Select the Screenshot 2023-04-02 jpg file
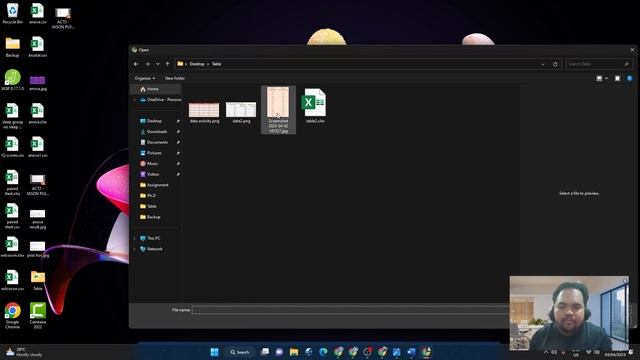This screenshot has height=360, width=640. 278,110
